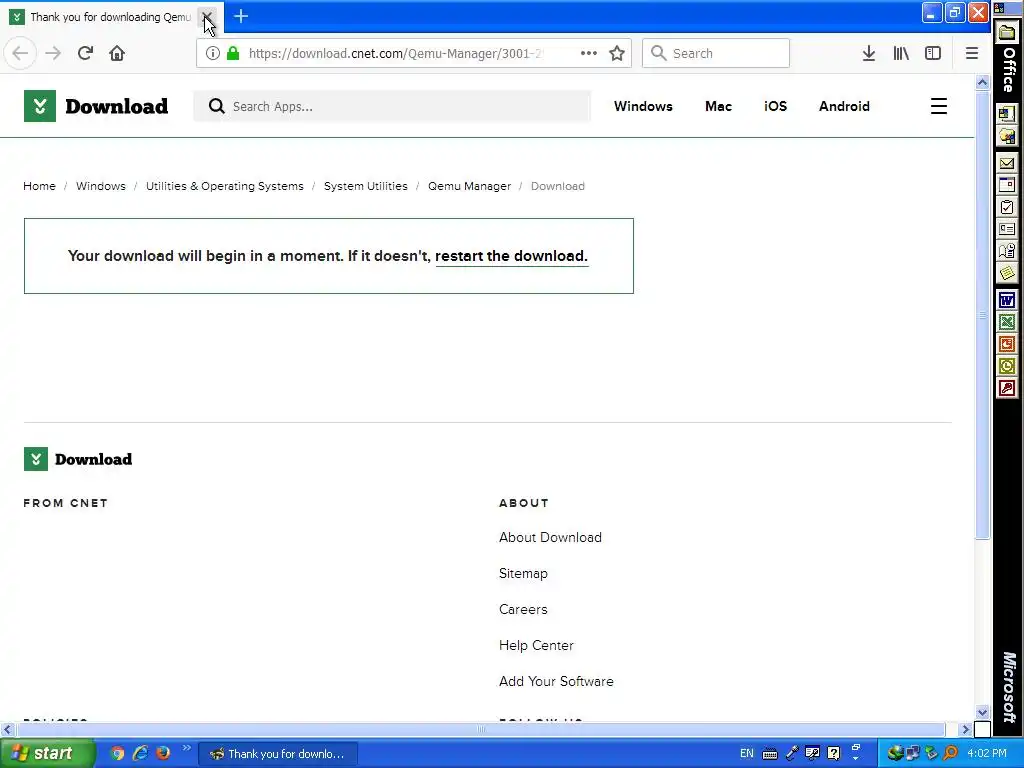Open the Firefox home page icon

coord(117,53)
